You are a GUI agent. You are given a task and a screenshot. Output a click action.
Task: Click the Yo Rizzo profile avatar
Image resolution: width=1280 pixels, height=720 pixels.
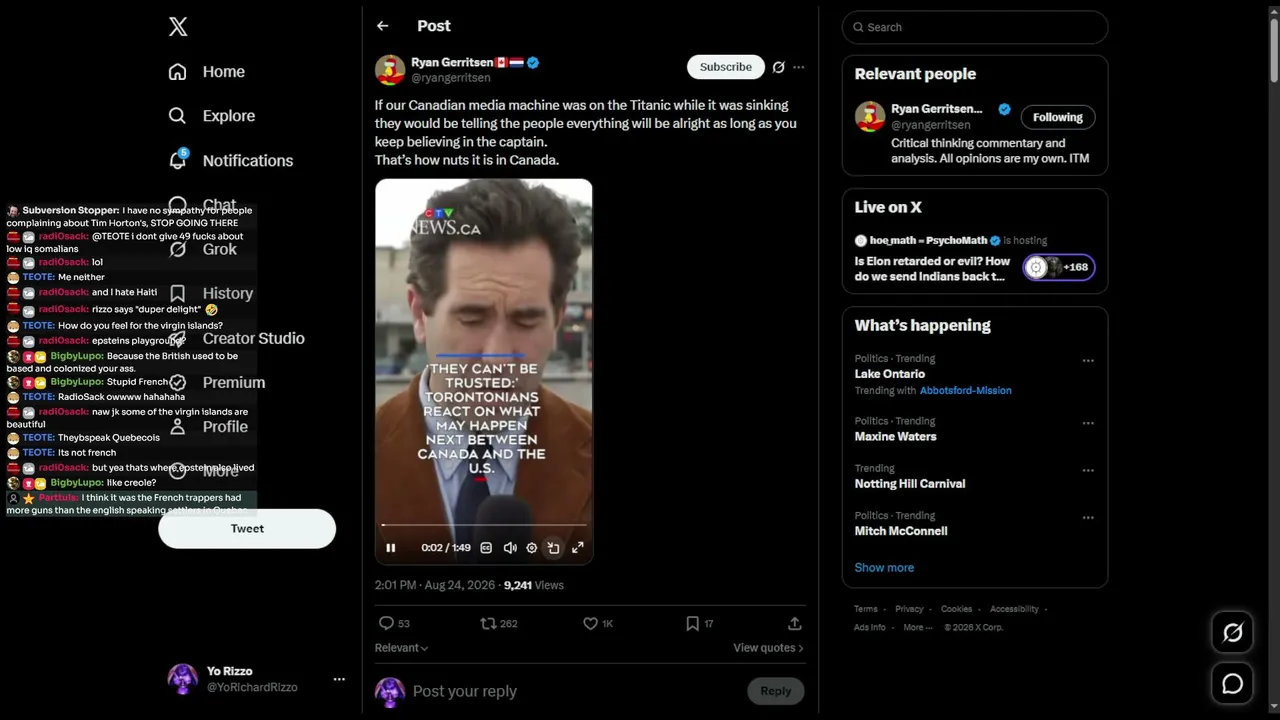pyautogui.click(x=182, y=679)
